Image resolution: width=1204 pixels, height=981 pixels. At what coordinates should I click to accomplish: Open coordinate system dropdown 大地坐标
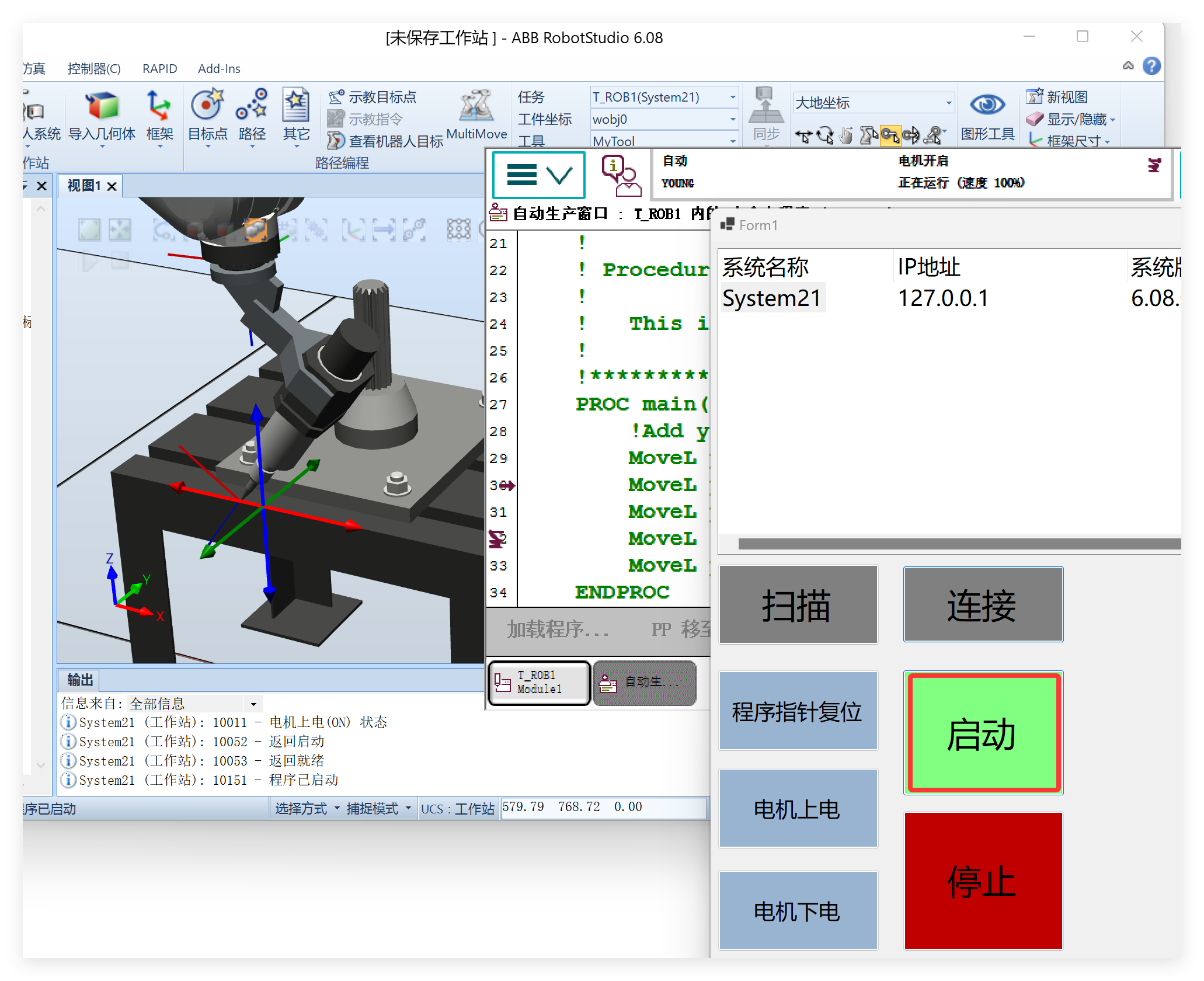point(874,103)
